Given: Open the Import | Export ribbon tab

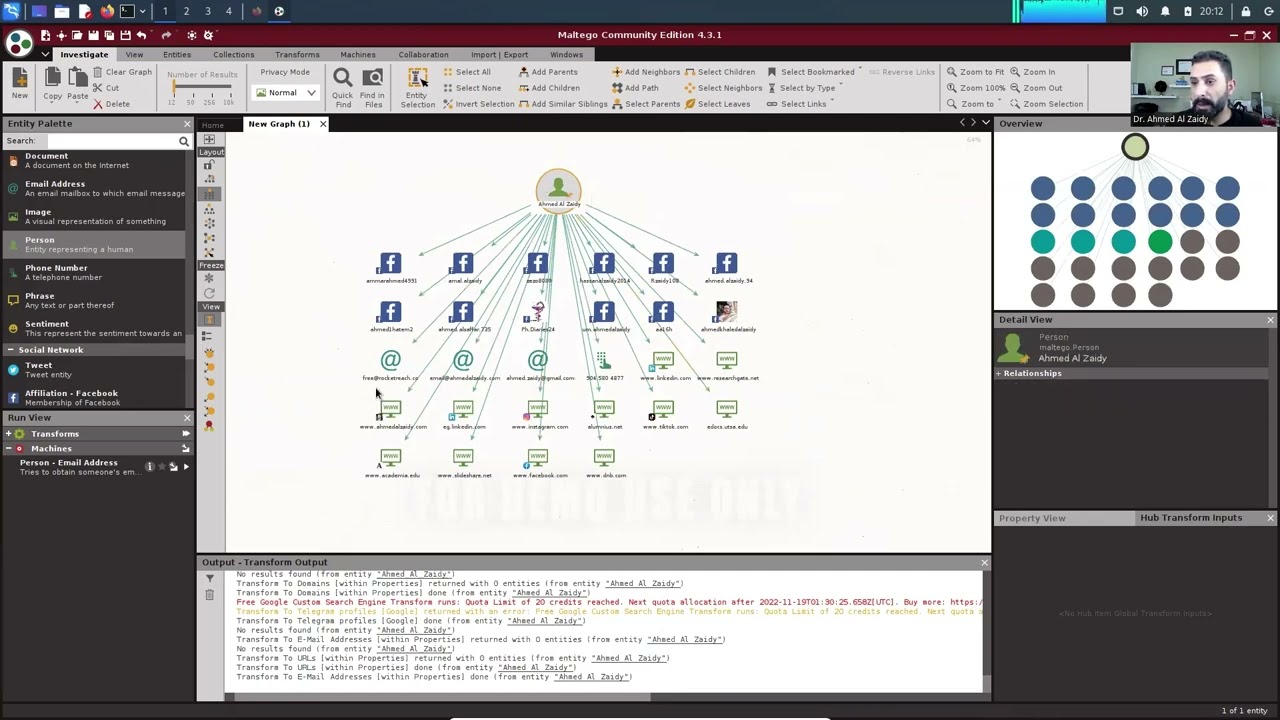Looking at the screenshot, I should [499, 54].
